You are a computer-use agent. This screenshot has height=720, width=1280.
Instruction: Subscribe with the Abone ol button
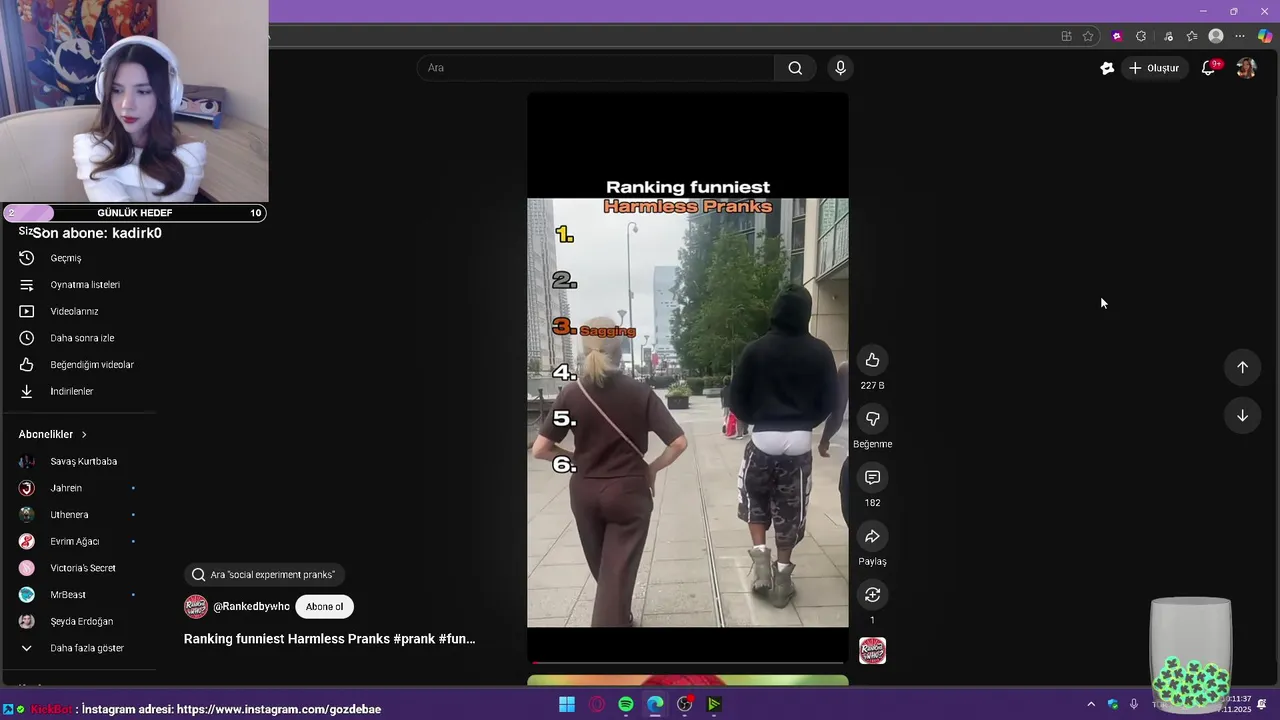[324, 607]
